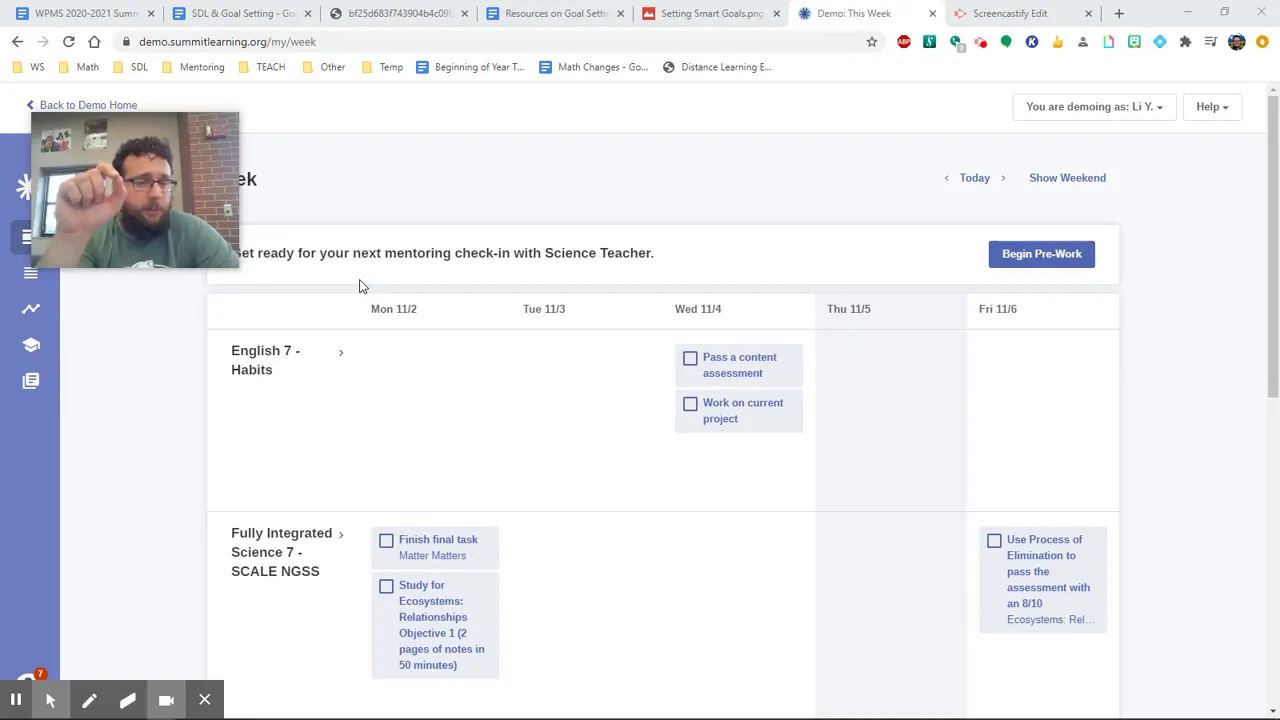Viewport: 1280px width, 720px height.
Task: Open the Progress trend-line icon in sidebar
Action: tap(31, 309)
